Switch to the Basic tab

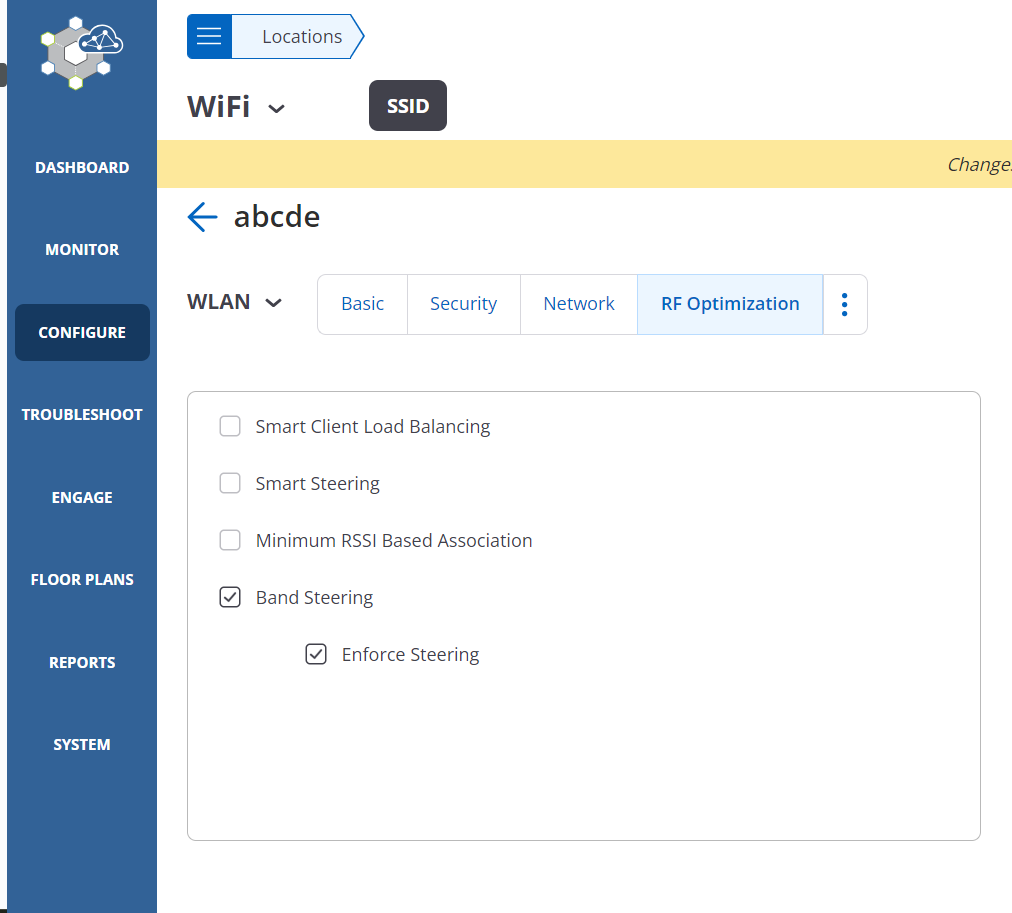[362, 303]
